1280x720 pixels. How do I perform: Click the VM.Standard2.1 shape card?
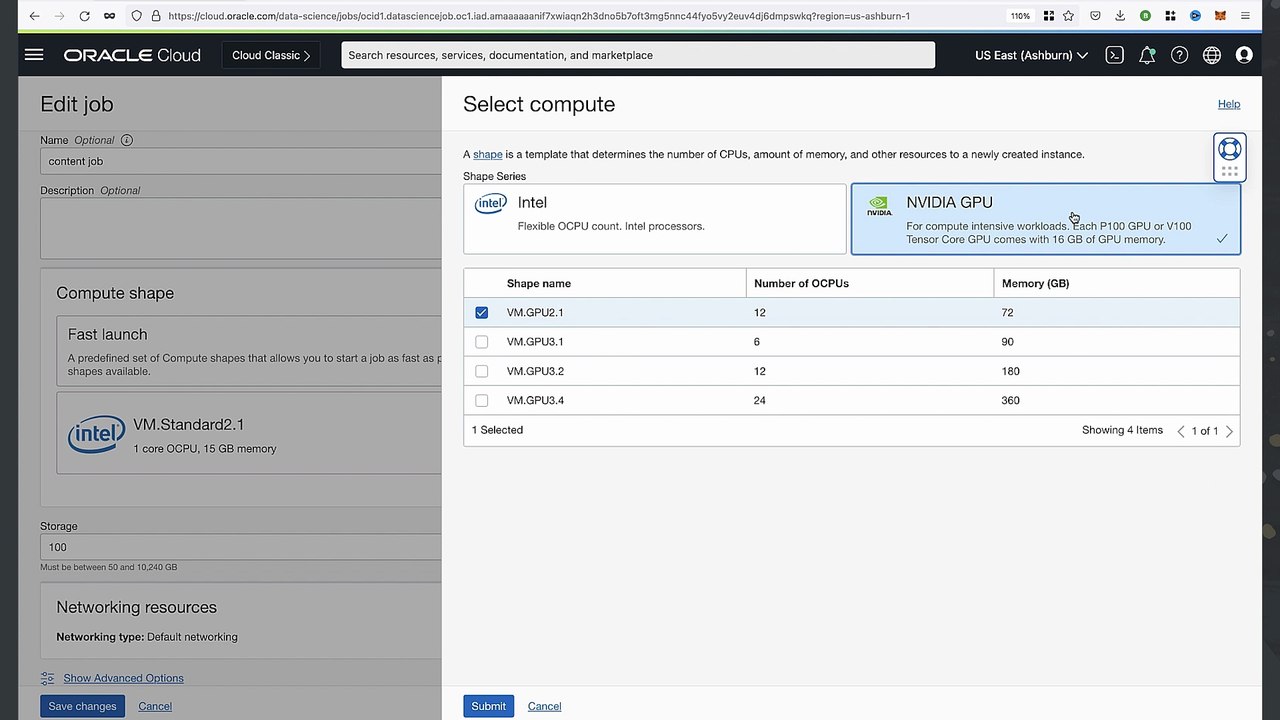pos(250,433)
